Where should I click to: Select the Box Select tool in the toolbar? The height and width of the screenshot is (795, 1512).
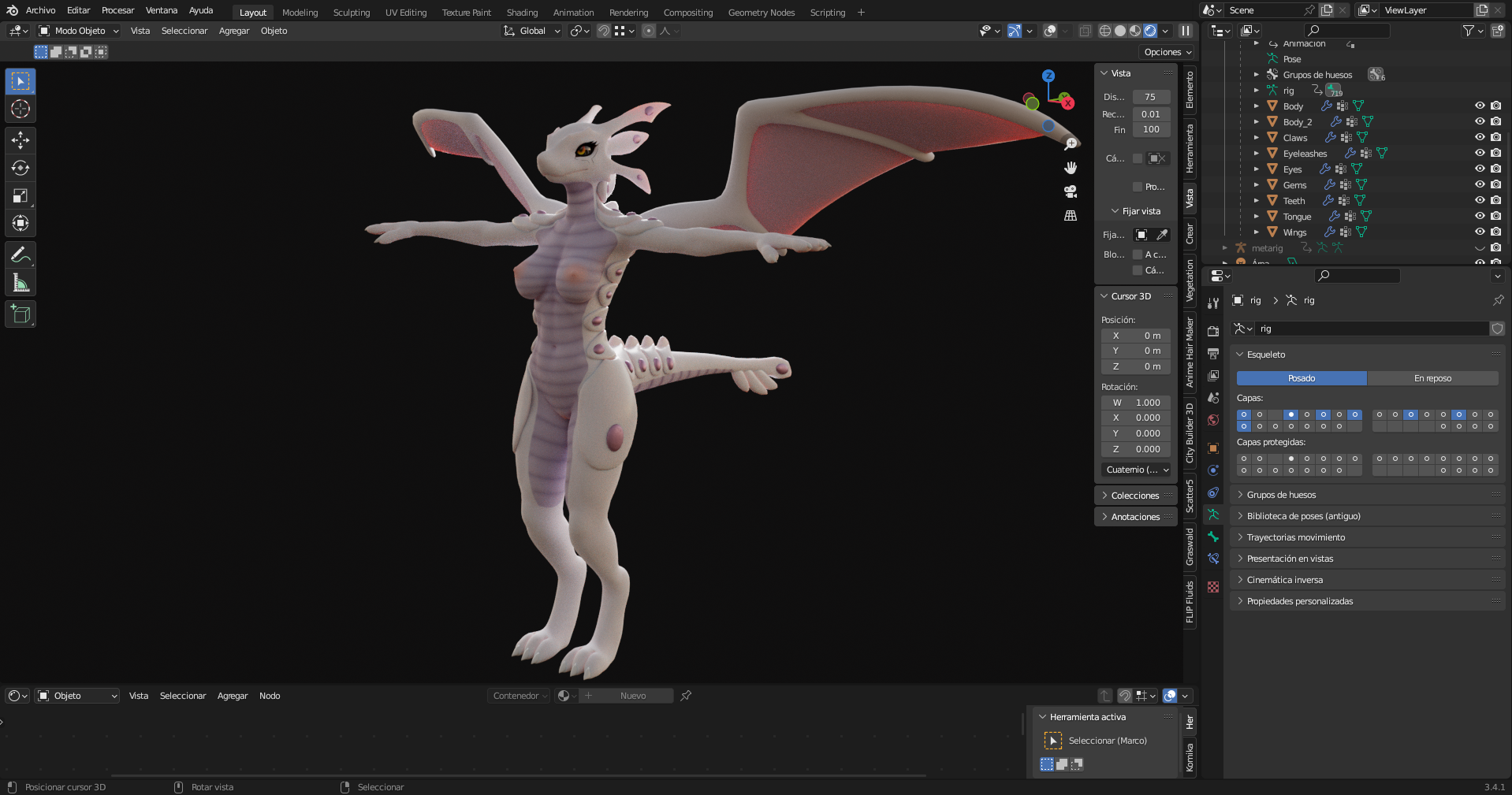tap(20, 82)
